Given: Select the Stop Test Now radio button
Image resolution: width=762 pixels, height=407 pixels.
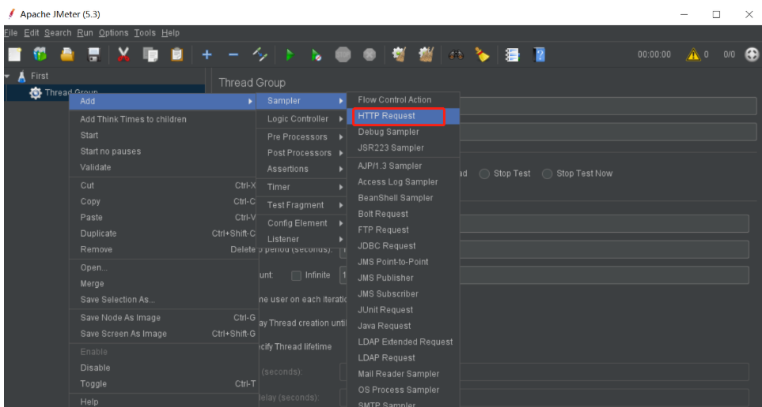Looking at the screenshot, I should point(547,174).
